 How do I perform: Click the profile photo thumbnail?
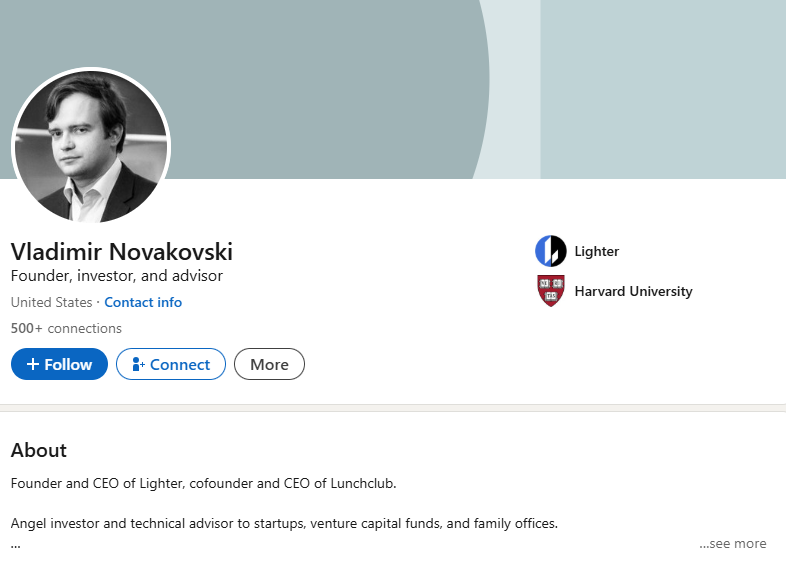point(91,146)
